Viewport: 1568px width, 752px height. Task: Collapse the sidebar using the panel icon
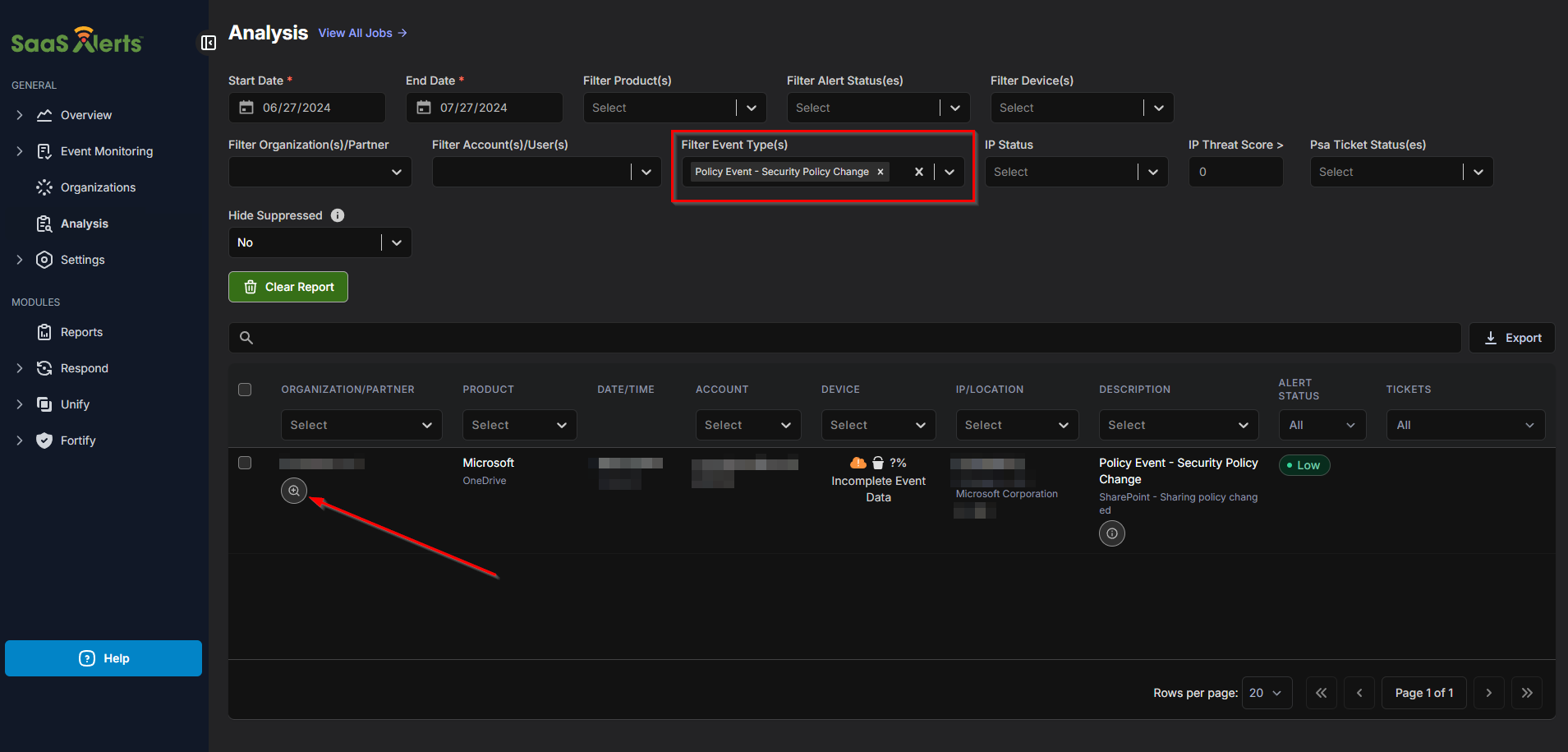pyautogui.click(x=209, y=43)
